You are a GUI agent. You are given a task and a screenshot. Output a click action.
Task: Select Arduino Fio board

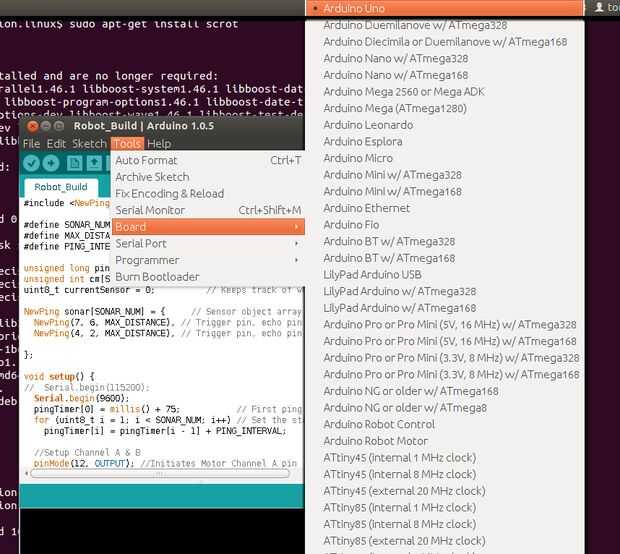[x=444, y=225]
